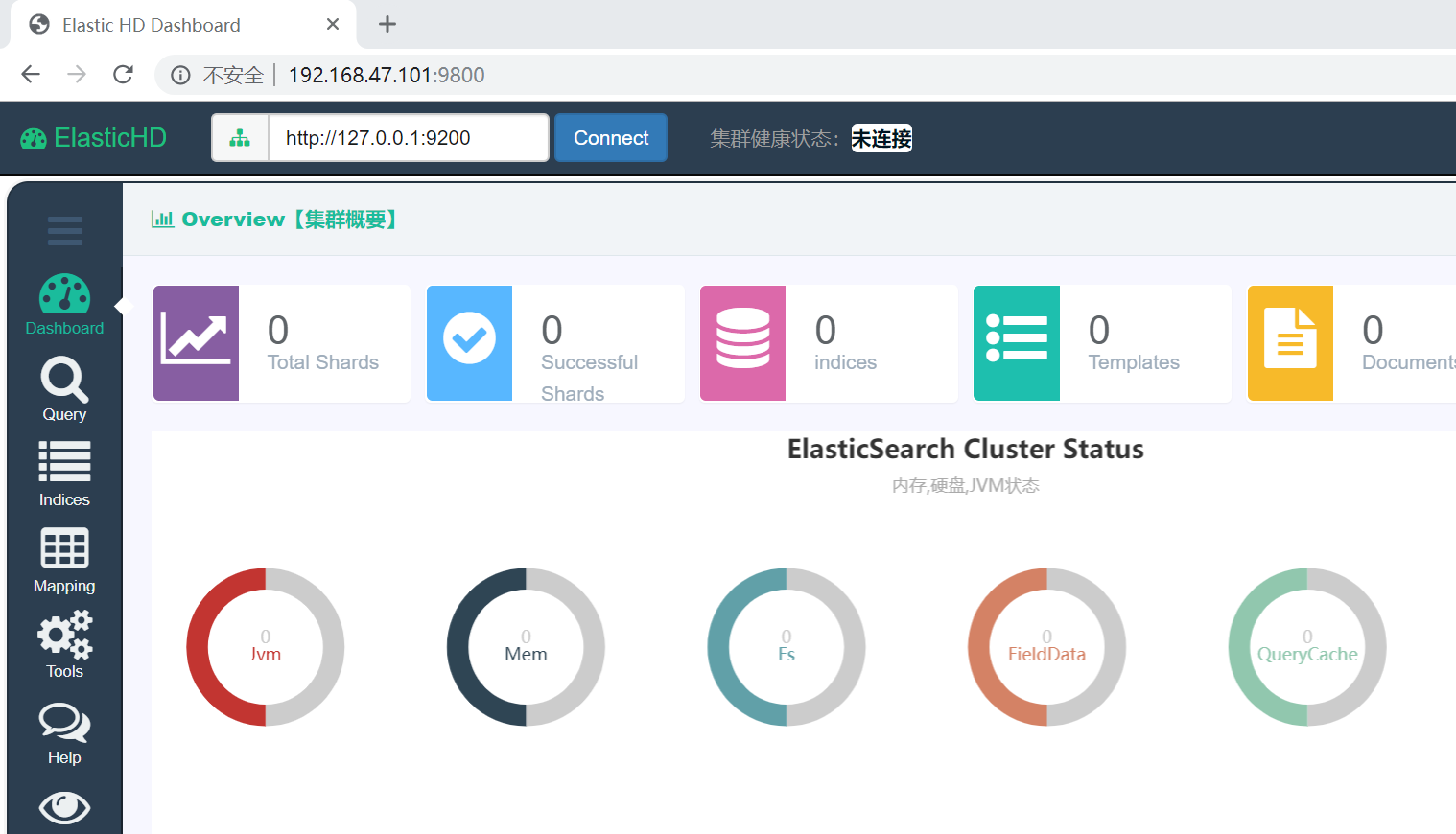Click the Mem donut gauge
This screenshot has width=1456, height=834.
click(526, 647)
